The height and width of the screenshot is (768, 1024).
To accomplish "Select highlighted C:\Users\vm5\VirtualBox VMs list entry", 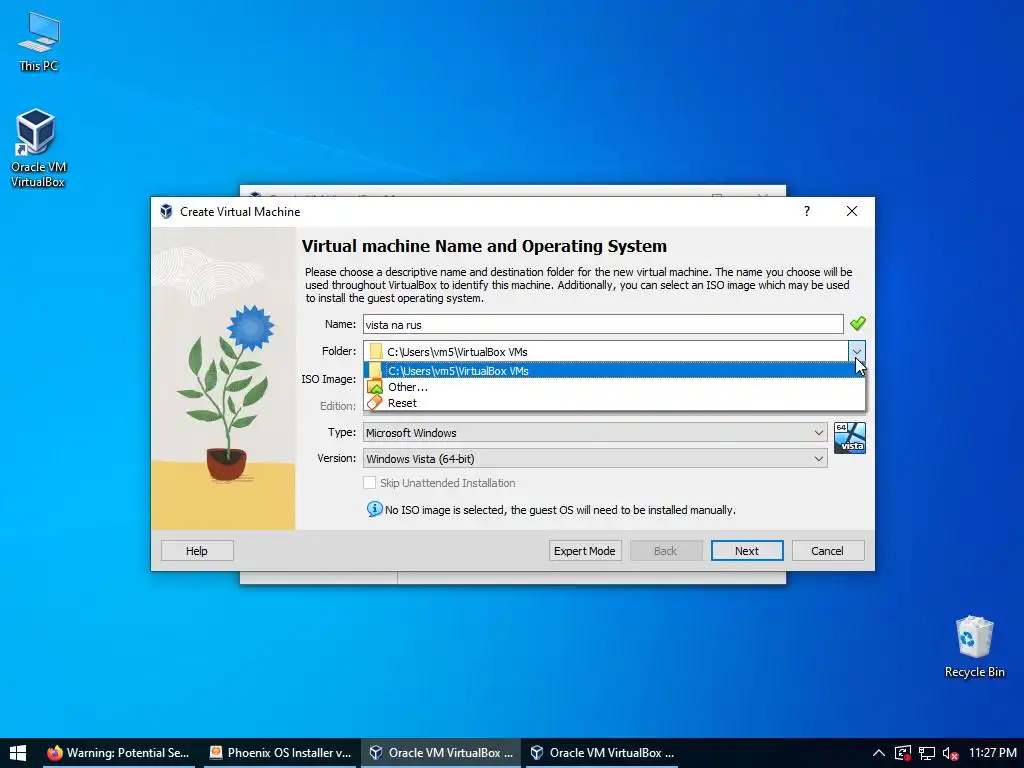I will (614, 370).
